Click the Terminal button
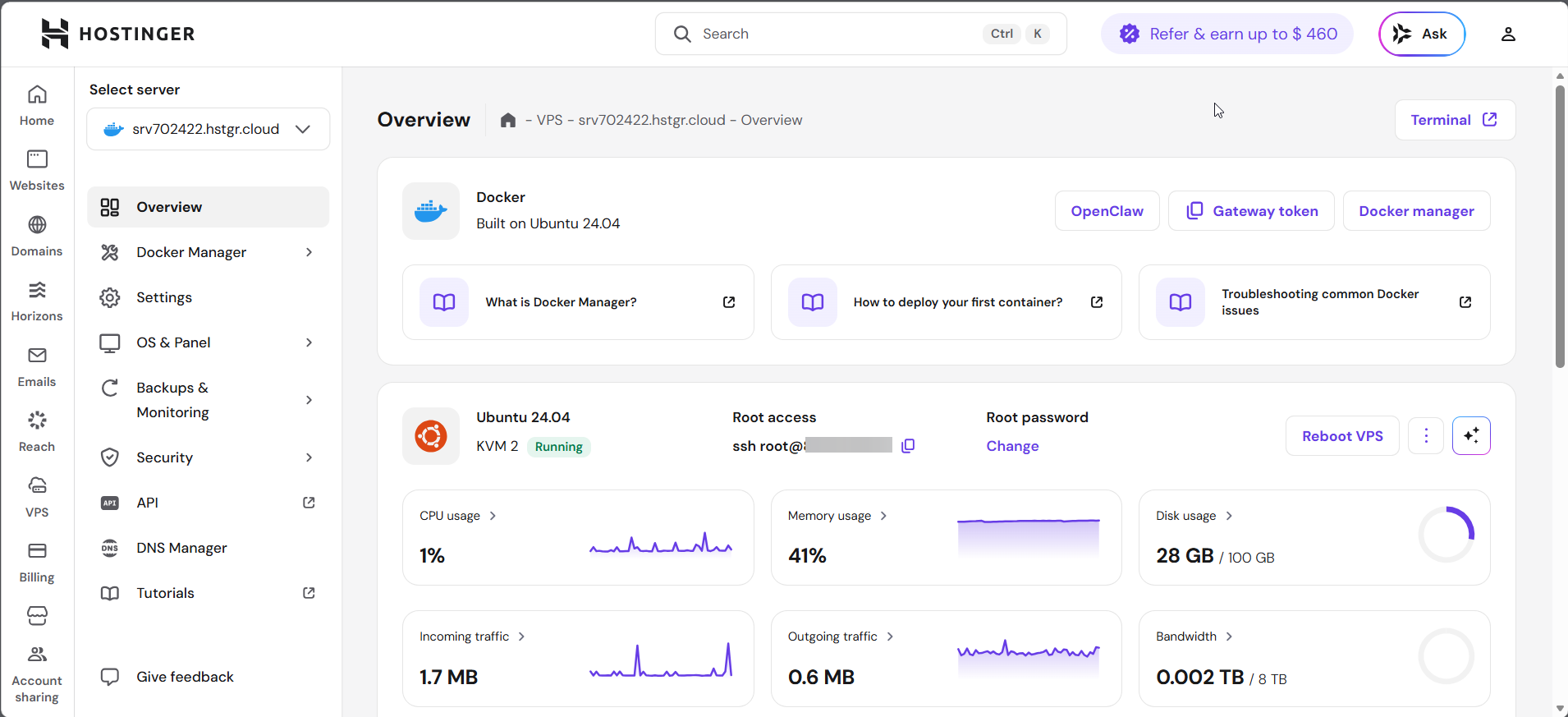 [x=1455, y=120]
